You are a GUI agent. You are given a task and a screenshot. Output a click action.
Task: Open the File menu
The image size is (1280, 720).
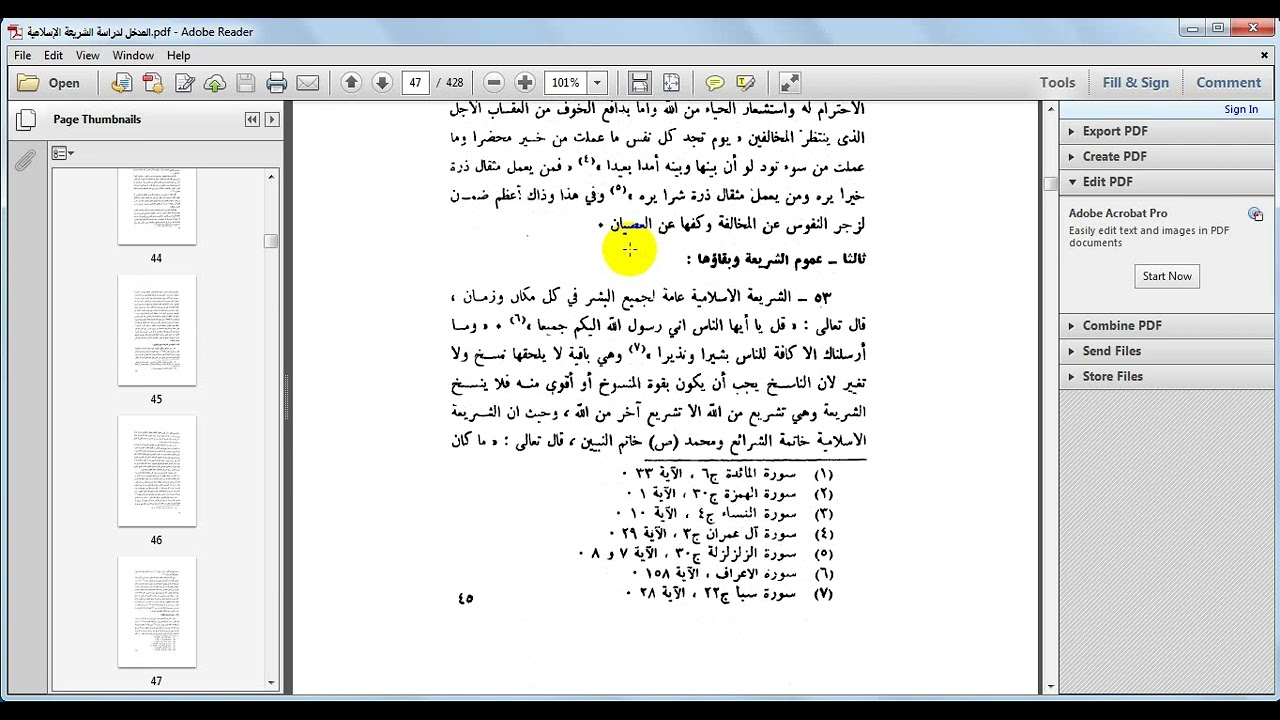coord(22,56)
